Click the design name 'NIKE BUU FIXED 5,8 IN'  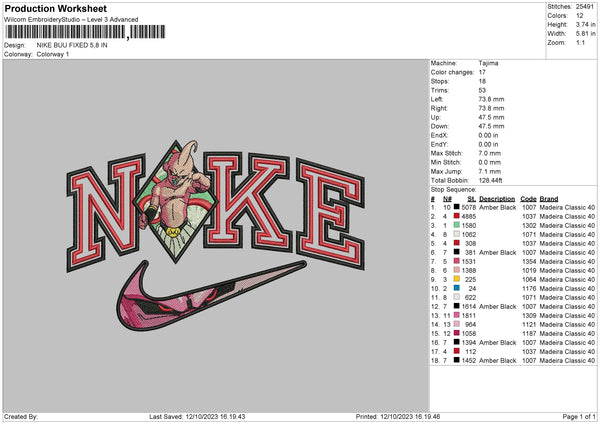point(72,45)
